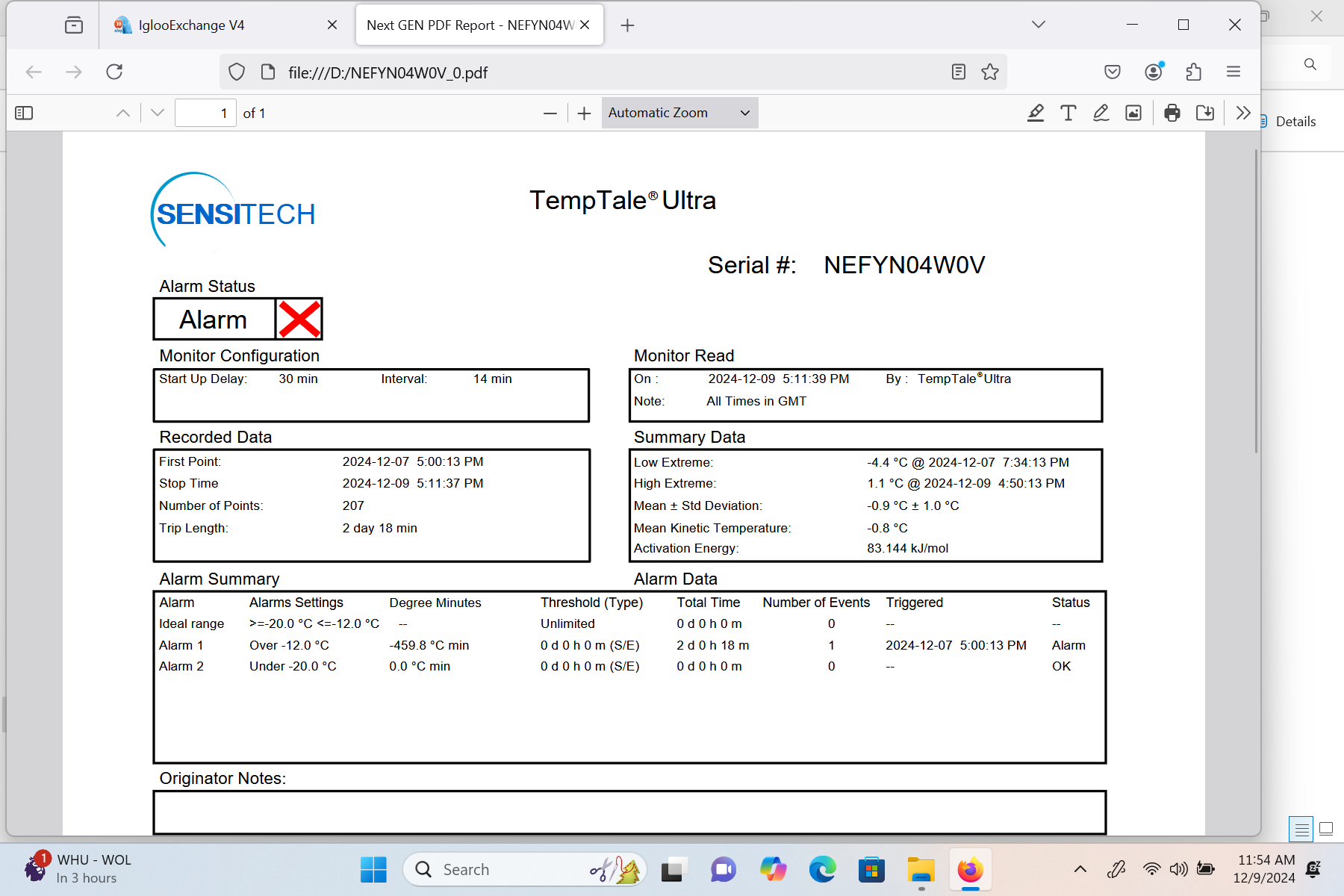The height and width of the screenshot is (896, 1344).
Task: Open notification center do-not-disturb icon
Action: [1313, 869]
